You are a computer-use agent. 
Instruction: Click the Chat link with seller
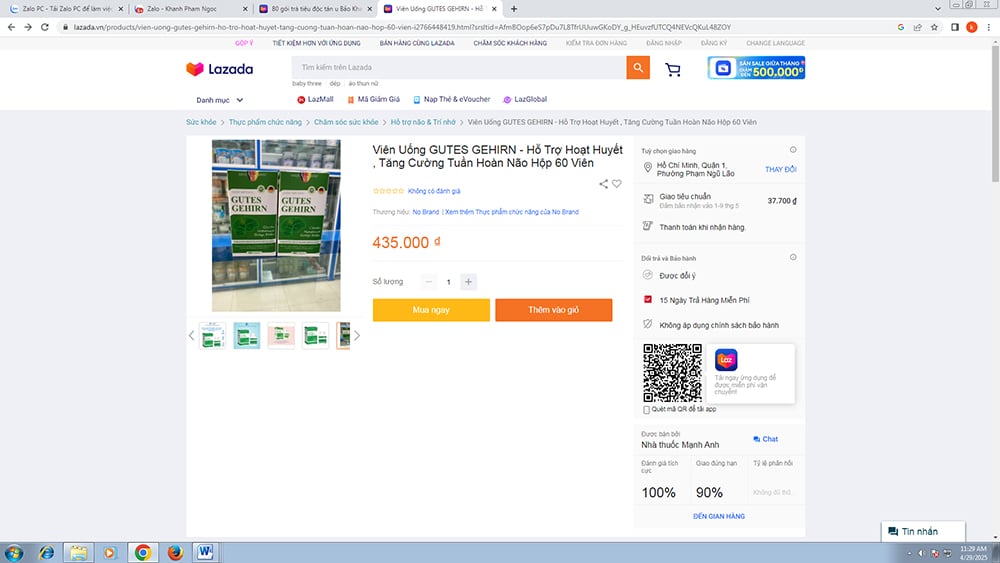[765, 439]
